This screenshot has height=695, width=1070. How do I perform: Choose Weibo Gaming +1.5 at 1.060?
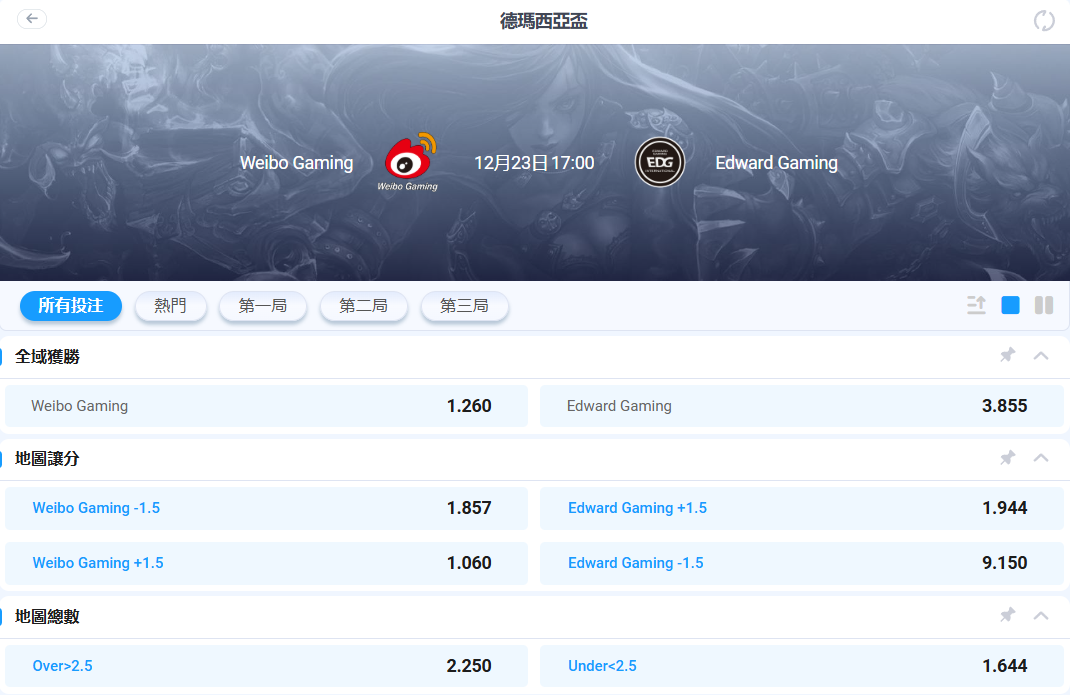coord(266,563)
